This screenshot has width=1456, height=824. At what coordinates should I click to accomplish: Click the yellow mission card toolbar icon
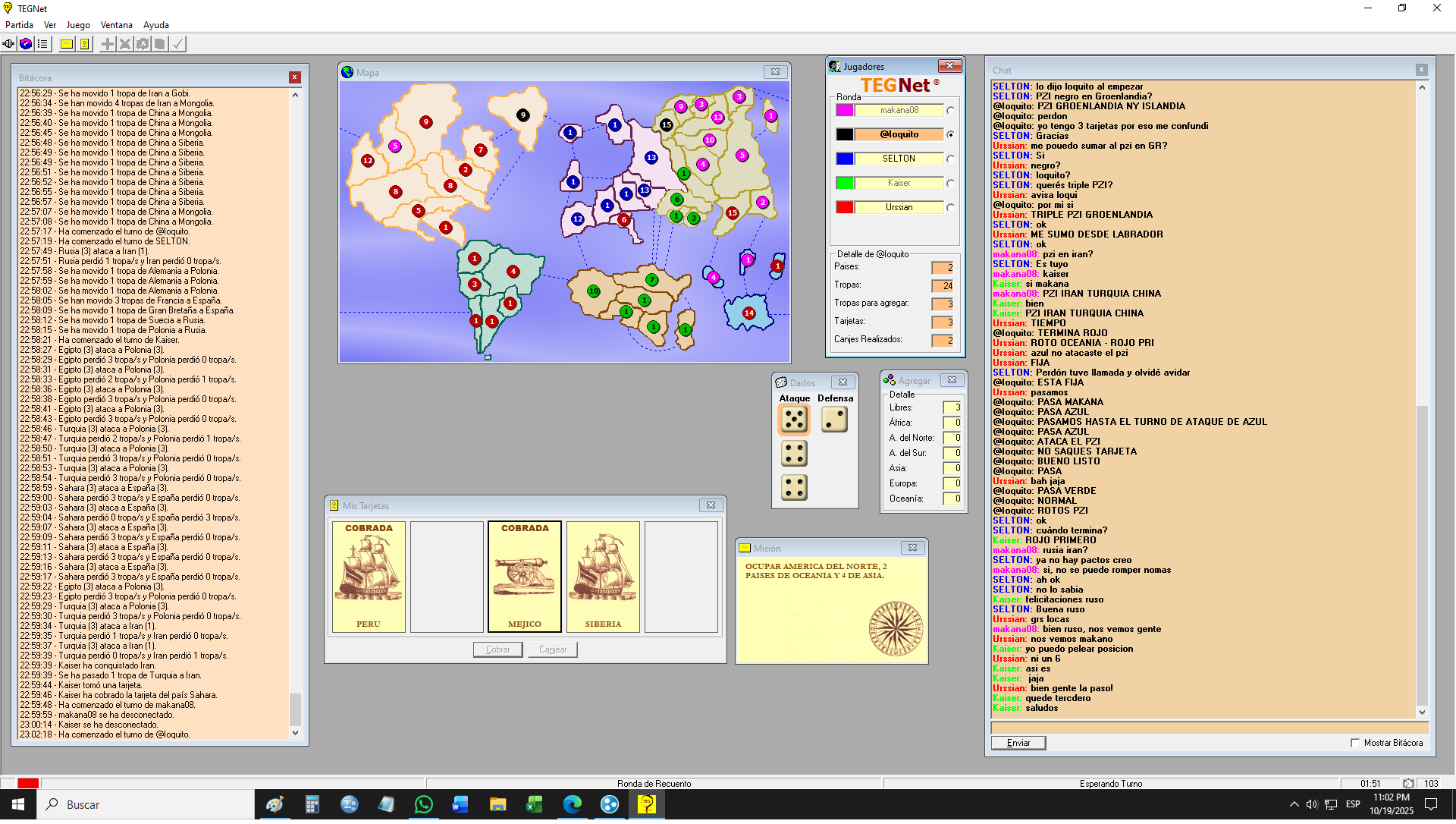(x=67, y=44)
